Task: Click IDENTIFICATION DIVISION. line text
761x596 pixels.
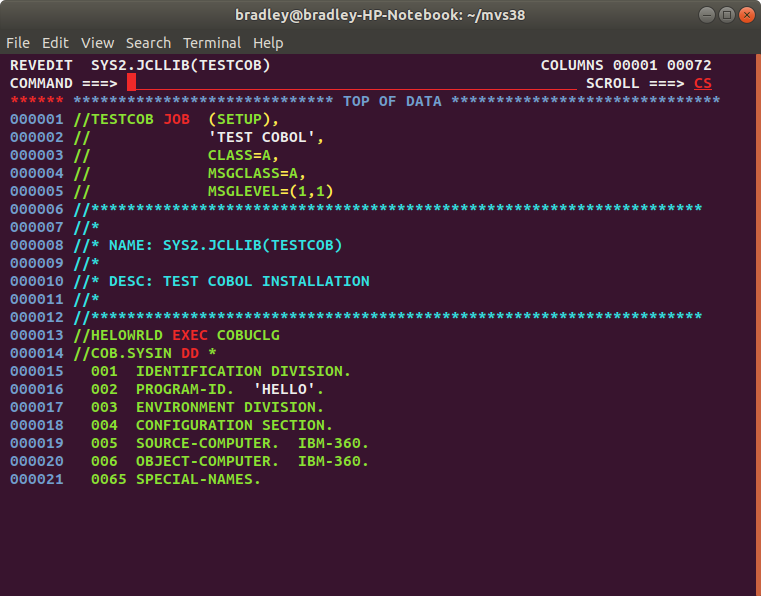Action: point(243,371)
